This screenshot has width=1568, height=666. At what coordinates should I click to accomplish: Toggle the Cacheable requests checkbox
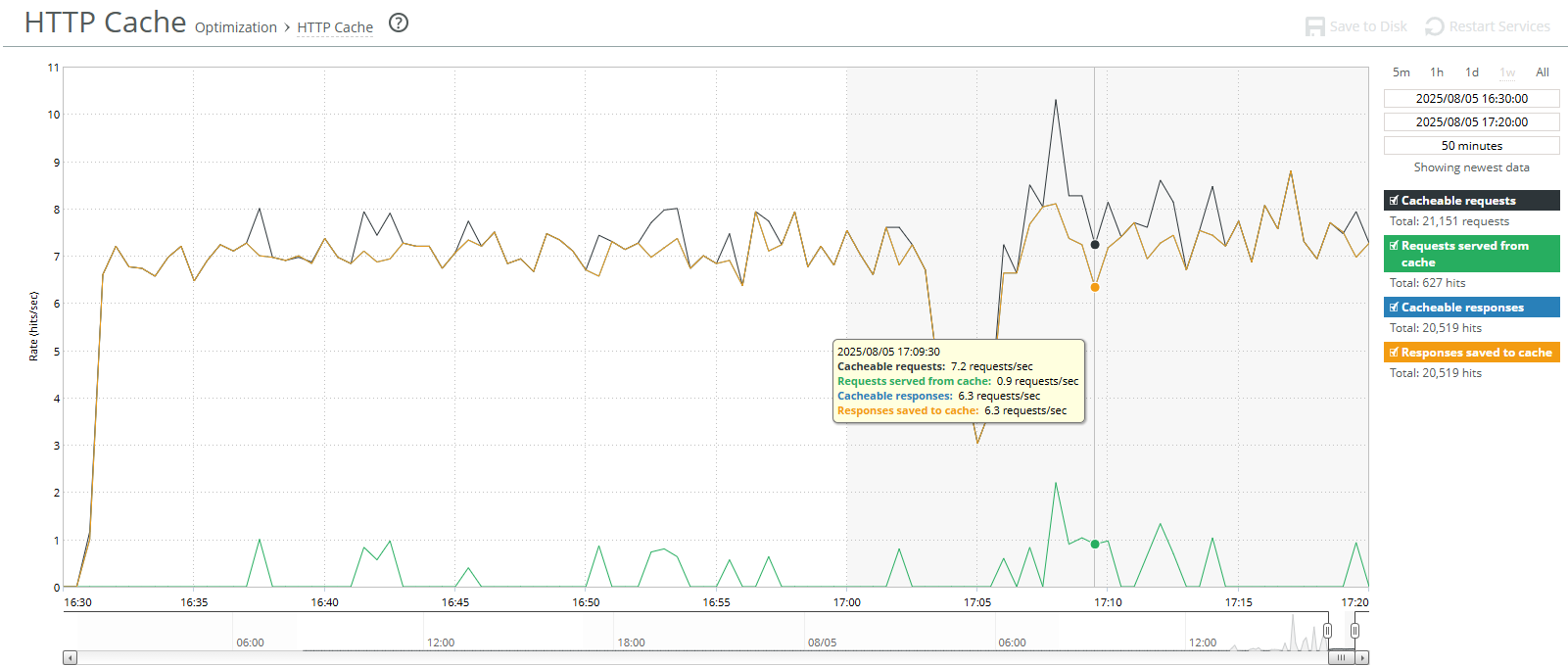pyautogui.click(x=1394, y=201)
